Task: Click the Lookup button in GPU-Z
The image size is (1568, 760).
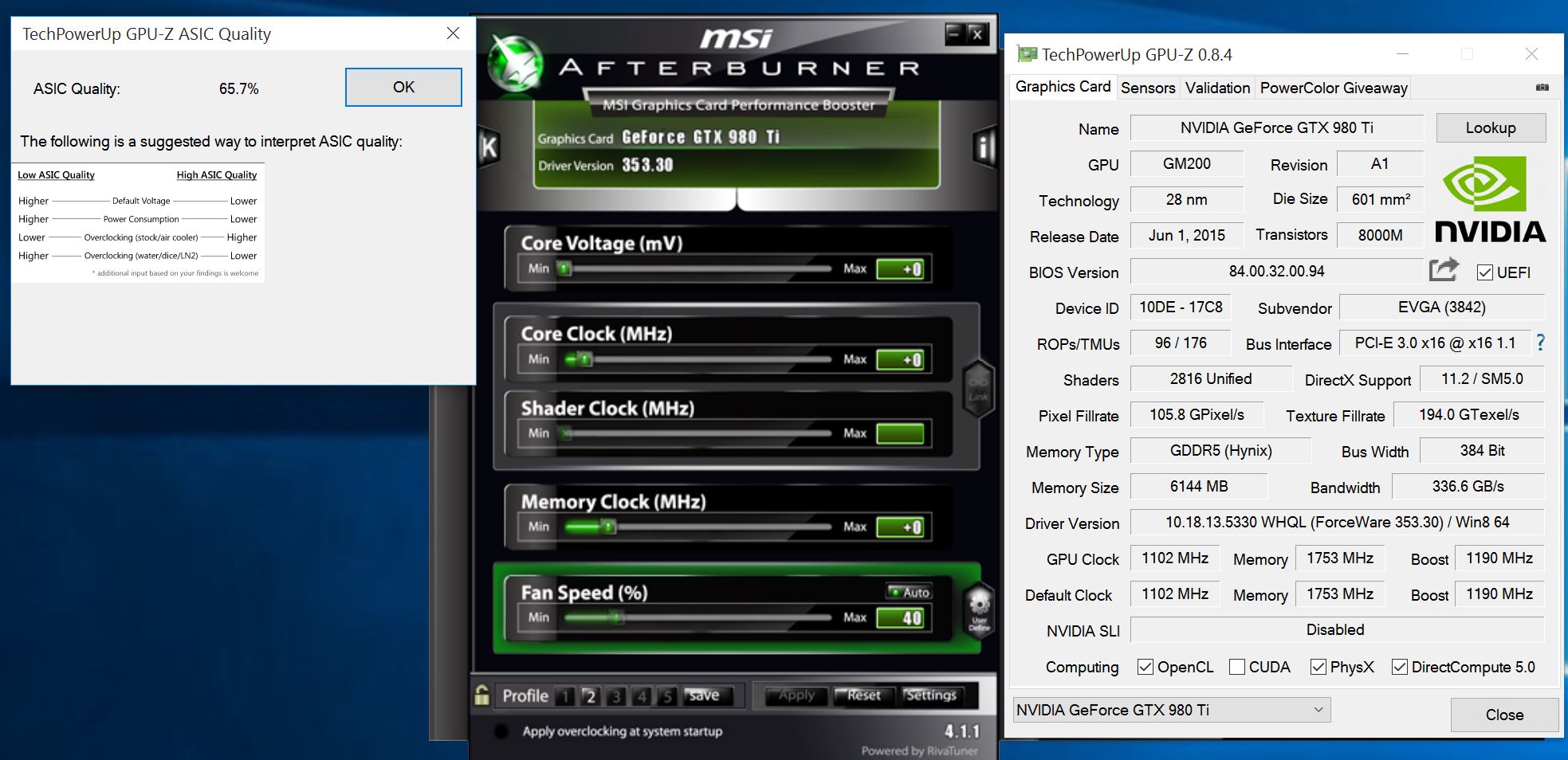Action: tap(1491, 127)
